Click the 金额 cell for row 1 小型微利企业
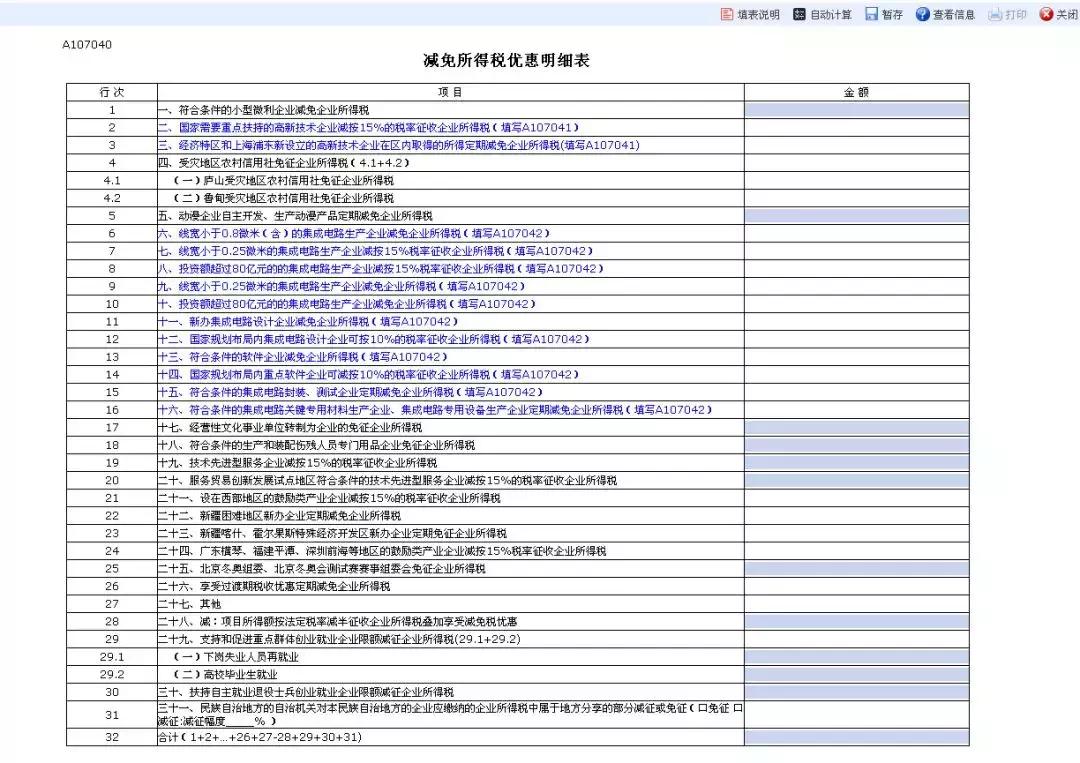1080x763 pixels. click(x=855, y=109)
